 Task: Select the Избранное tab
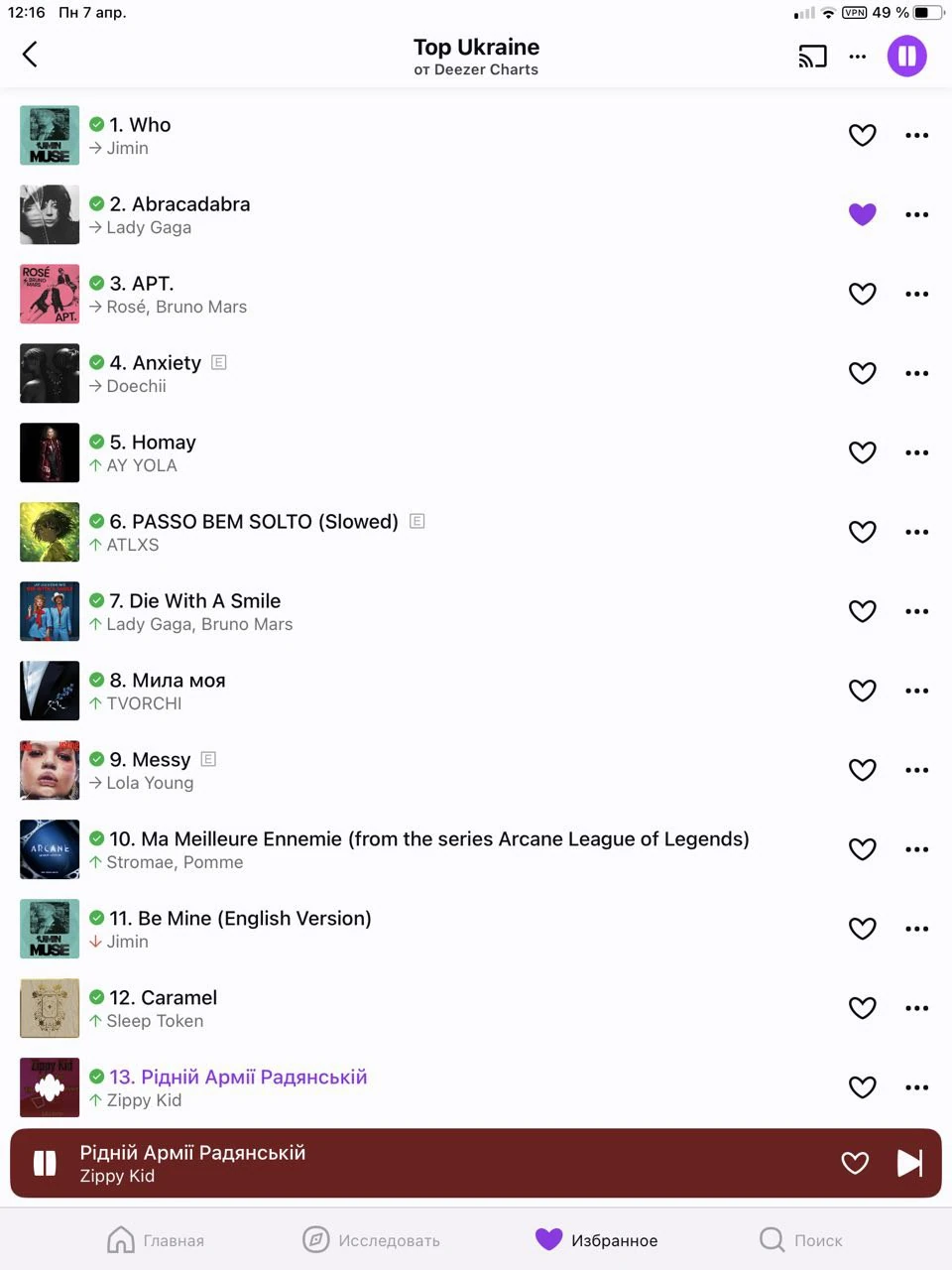coord(596,1240)
